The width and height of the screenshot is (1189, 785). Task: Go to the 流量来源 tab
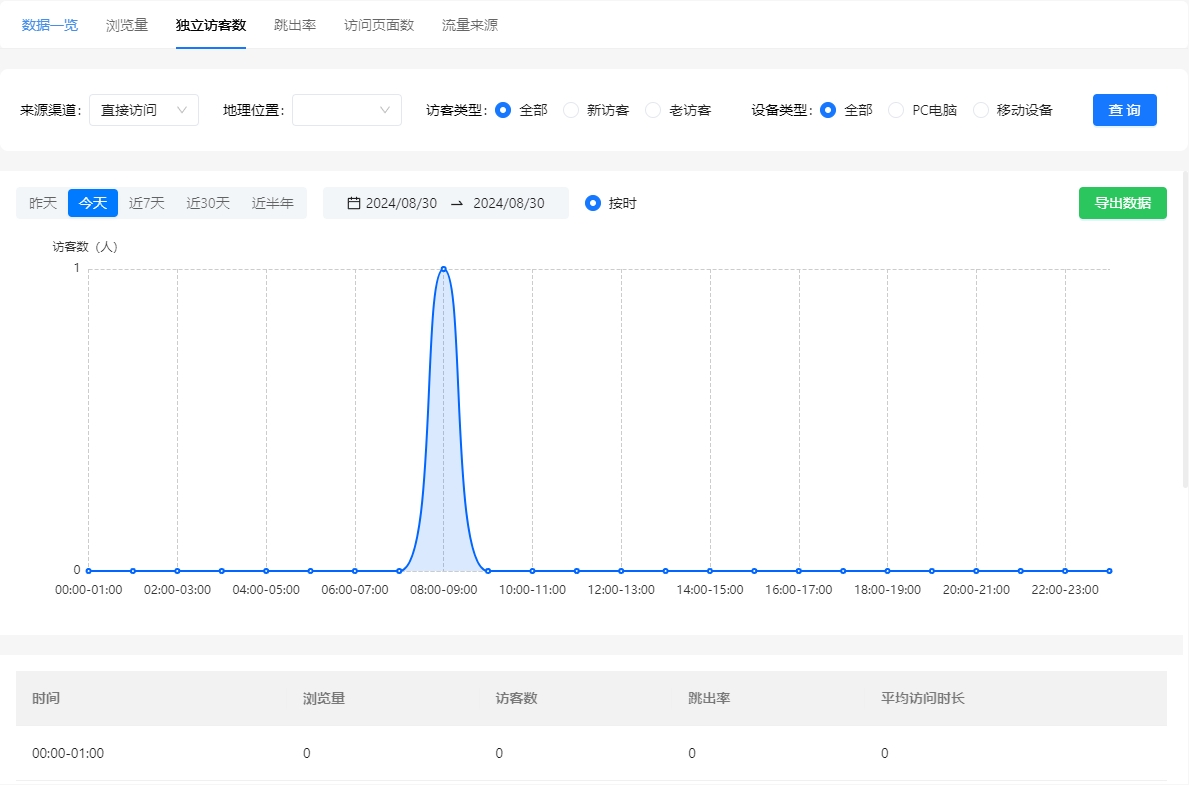click(x=470, y=25)
